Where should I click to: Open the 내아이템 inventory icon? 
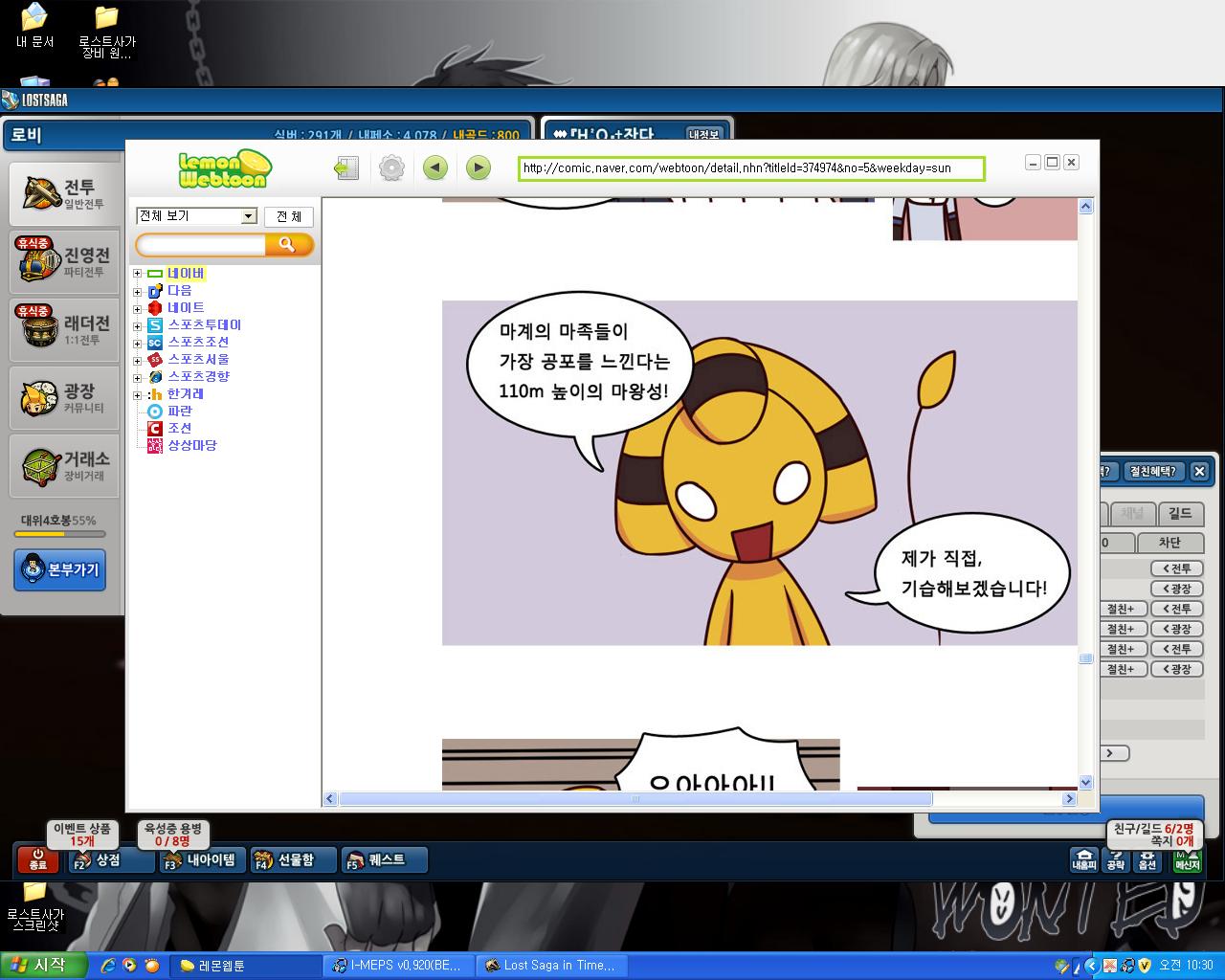tap(200, 860)
